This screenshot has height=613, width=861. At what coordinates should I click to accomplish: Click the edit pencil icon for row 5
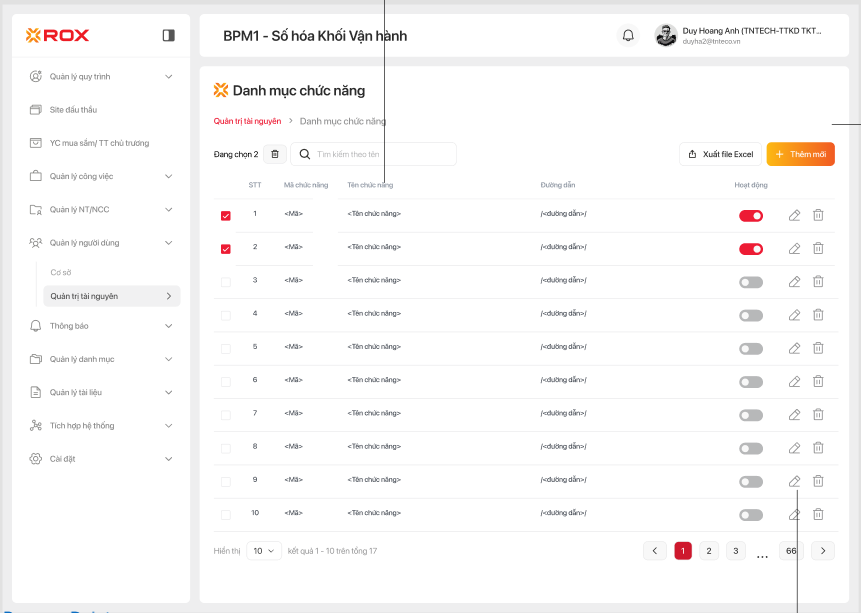(x=794, y=348)
